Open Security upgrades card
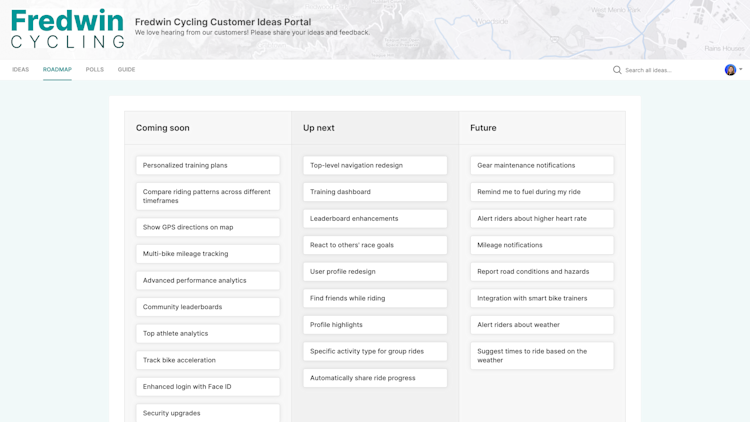 [x=208, y=413]
